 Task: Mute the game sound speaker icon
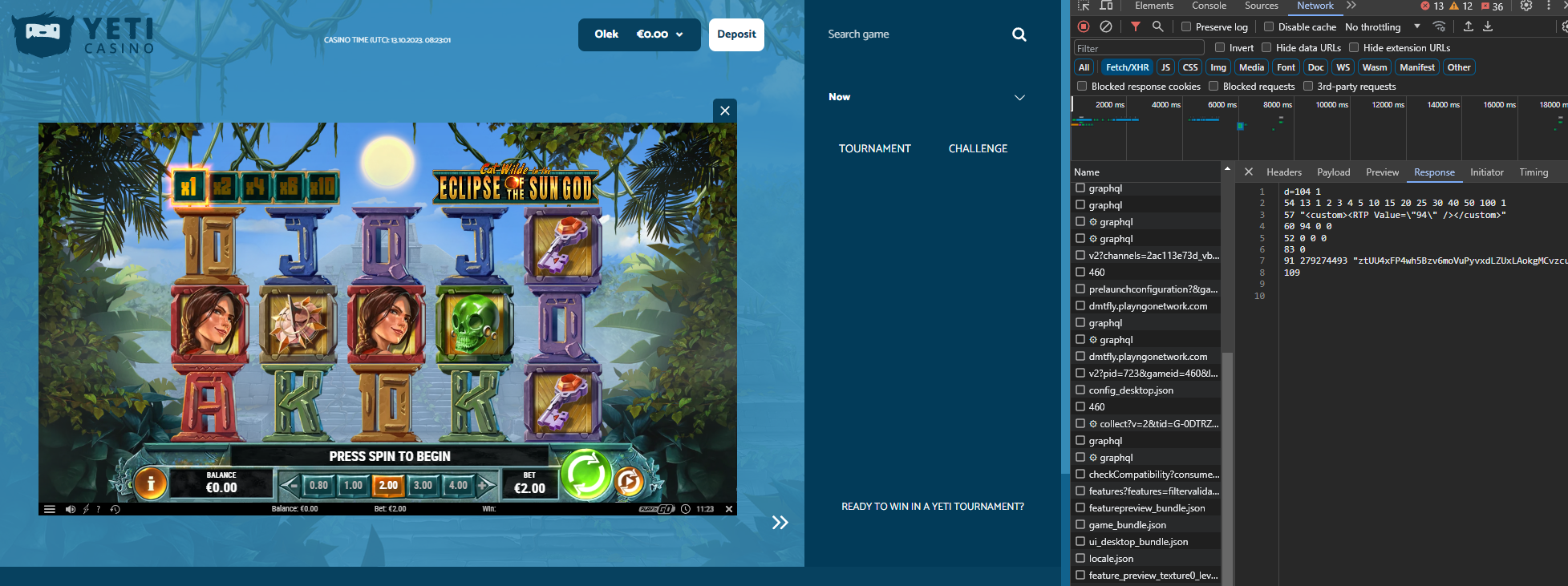[70, 509]
